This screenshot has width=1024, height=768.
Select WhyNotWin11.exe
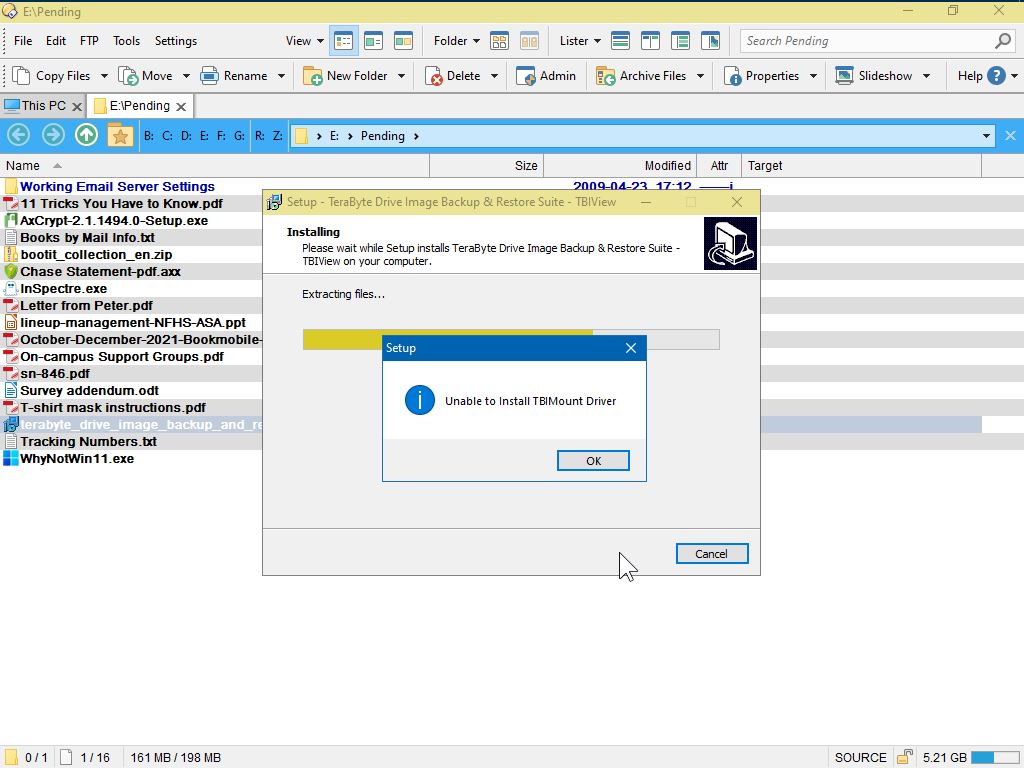(x=77, y=458)
